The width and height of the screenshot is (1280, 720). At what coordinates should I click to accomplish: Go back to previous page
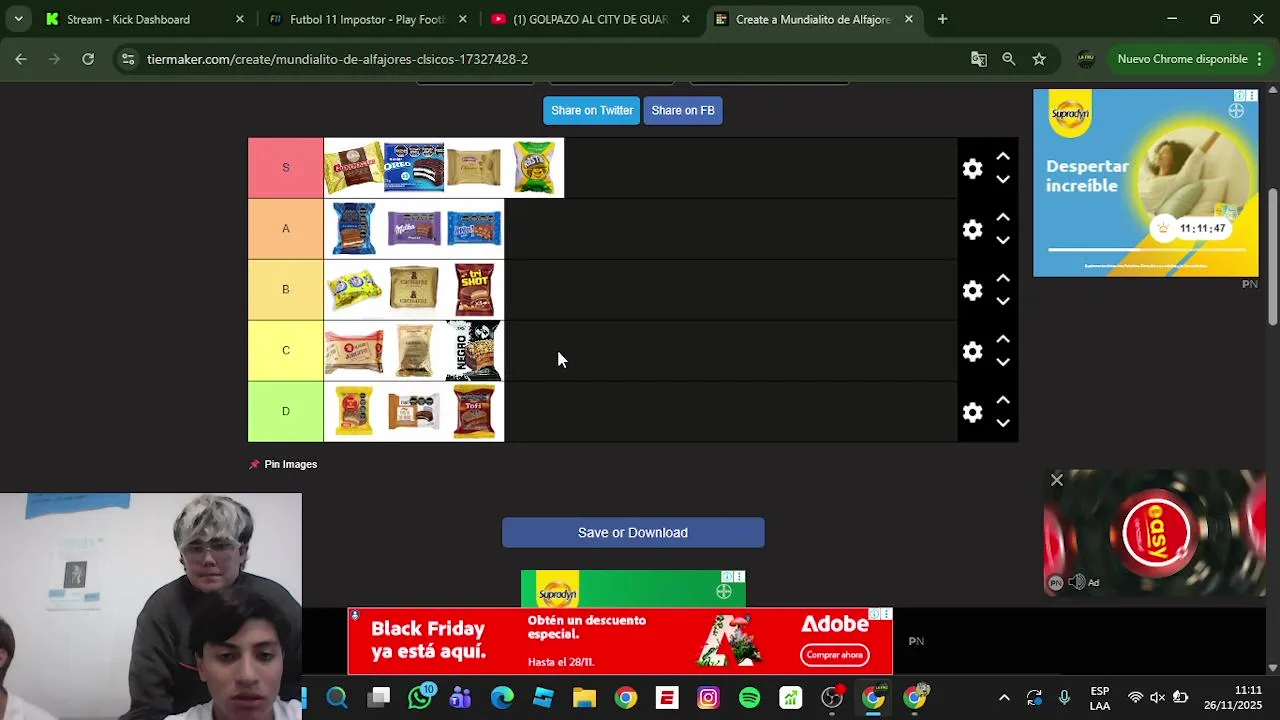click(21, 59)
